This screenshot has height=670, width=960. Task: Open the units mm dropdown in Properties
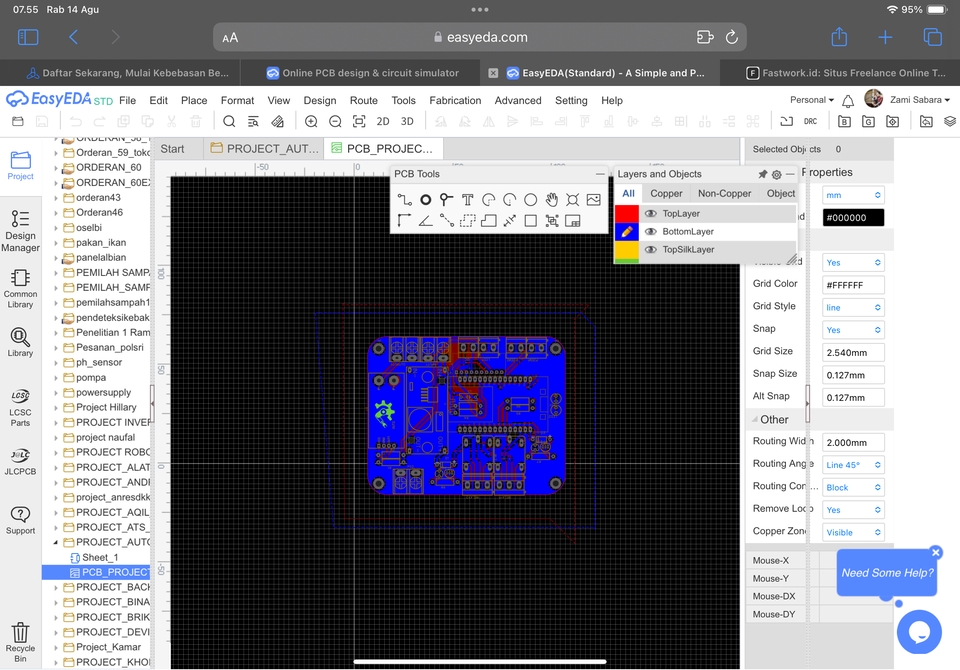click(853, 195)
